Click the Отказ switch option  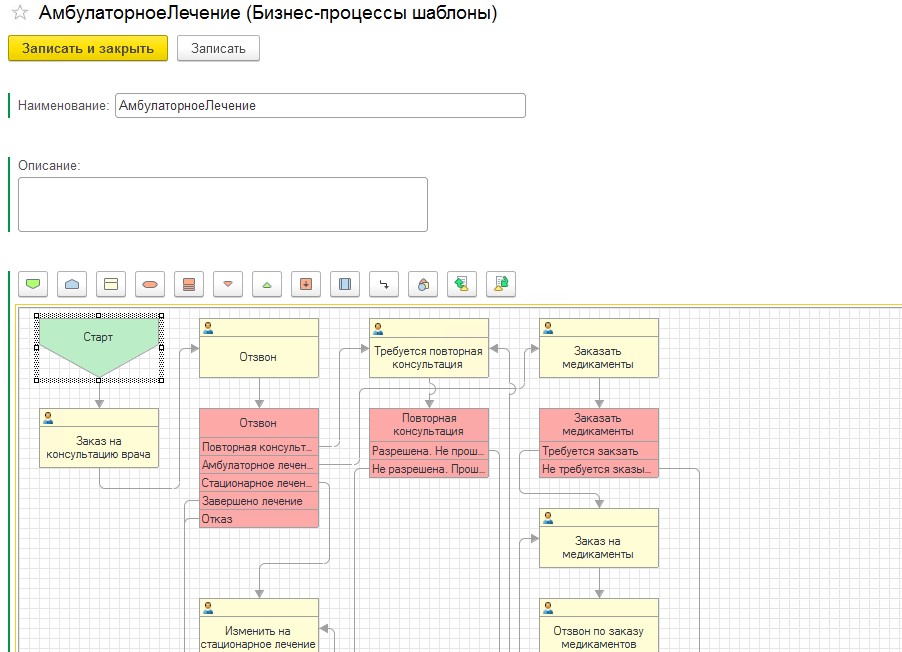(x=259, y=518)
